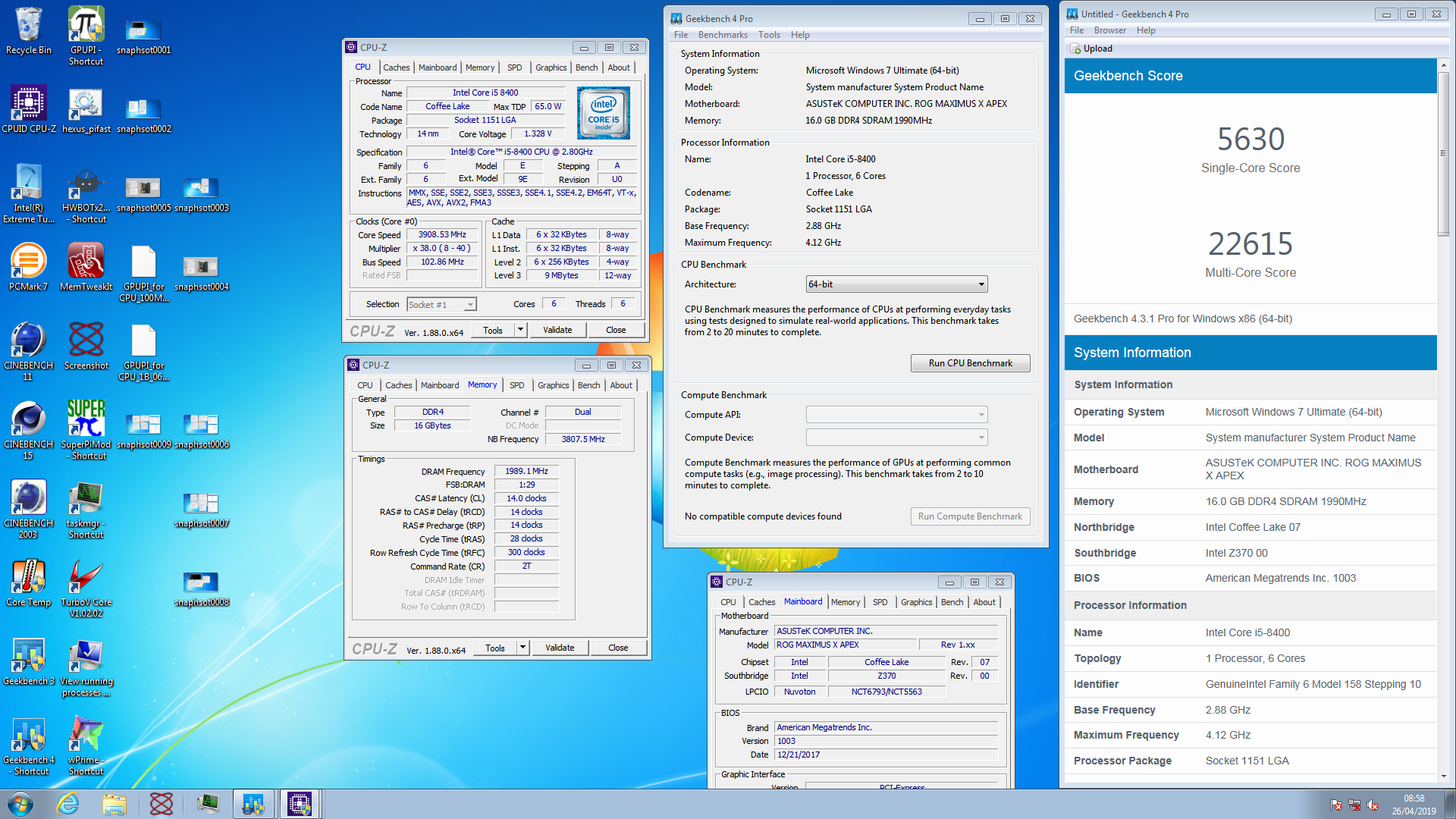Open the GPUPI_for CPU_100M file icon
Image resolution: width=1456 pixels, height=819 pixels.
pos(143,273)
